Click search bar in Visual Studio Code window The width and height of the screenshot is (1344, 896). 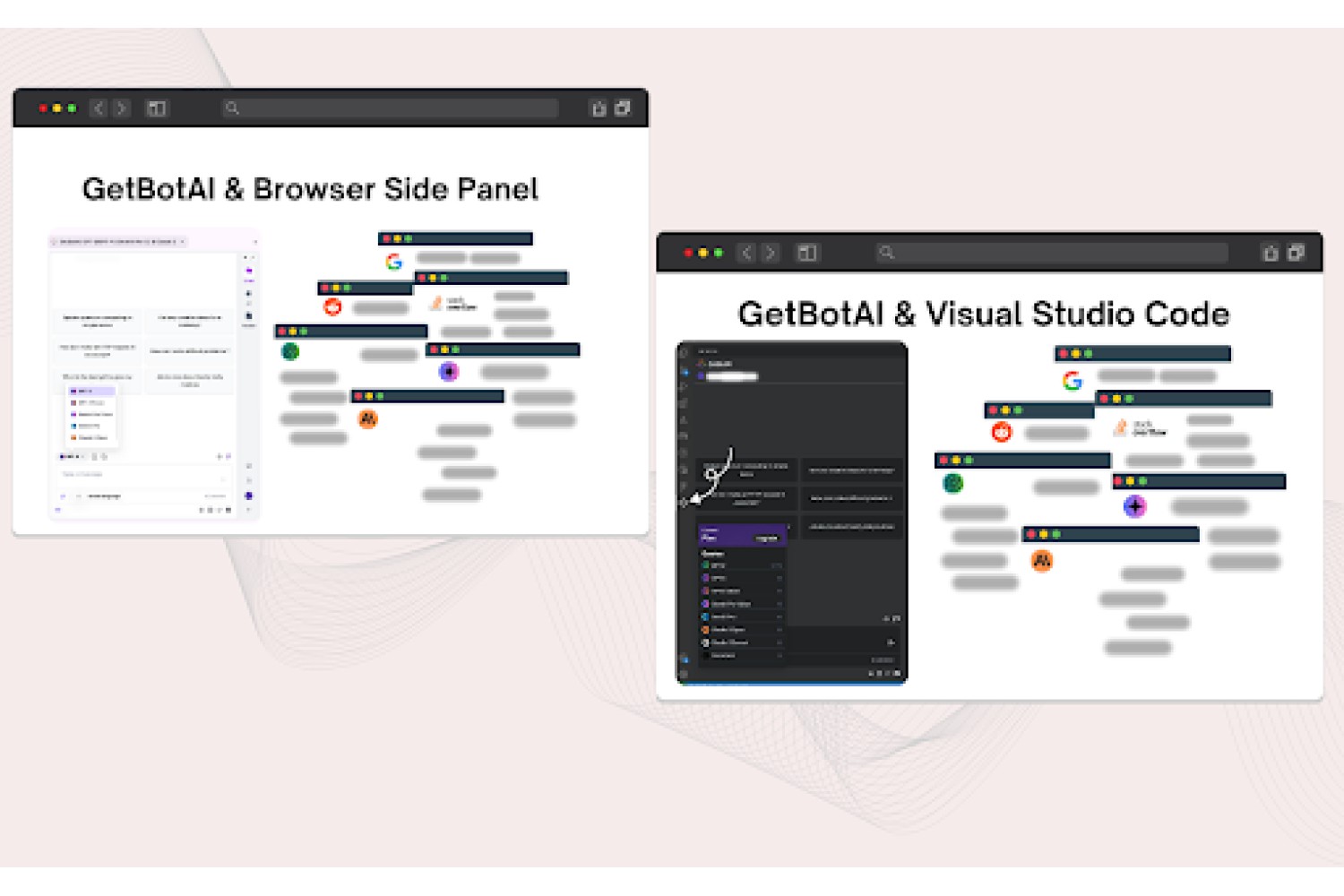[x=1051, y=253]
